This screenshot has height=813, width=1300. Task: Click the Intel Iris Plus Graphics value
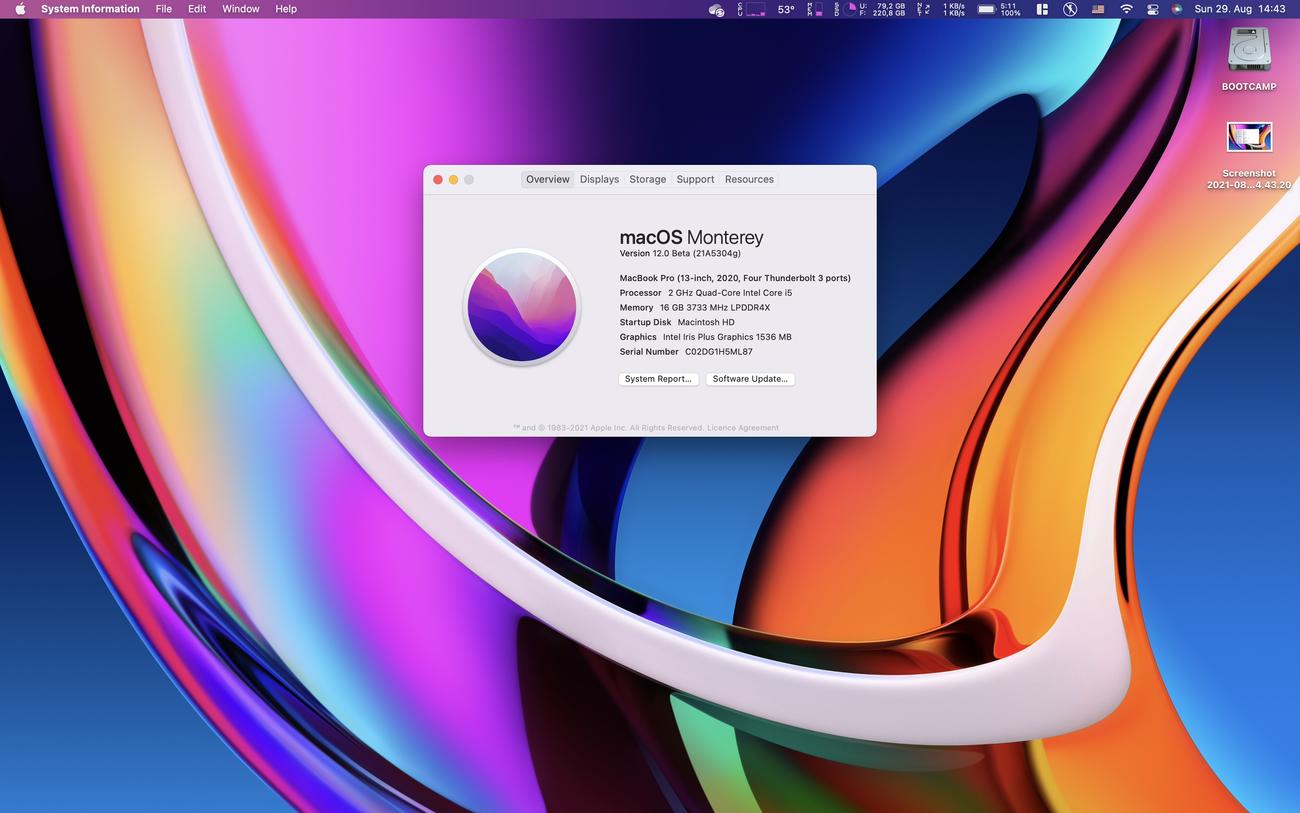click(x=727, y=337)
